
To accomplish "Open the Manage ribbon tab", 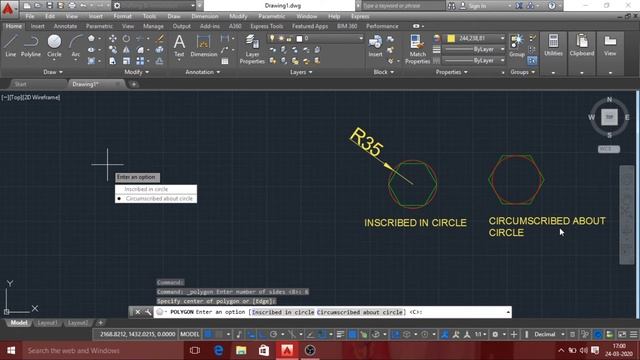I will pyautogui.click(x=153, y=26).
